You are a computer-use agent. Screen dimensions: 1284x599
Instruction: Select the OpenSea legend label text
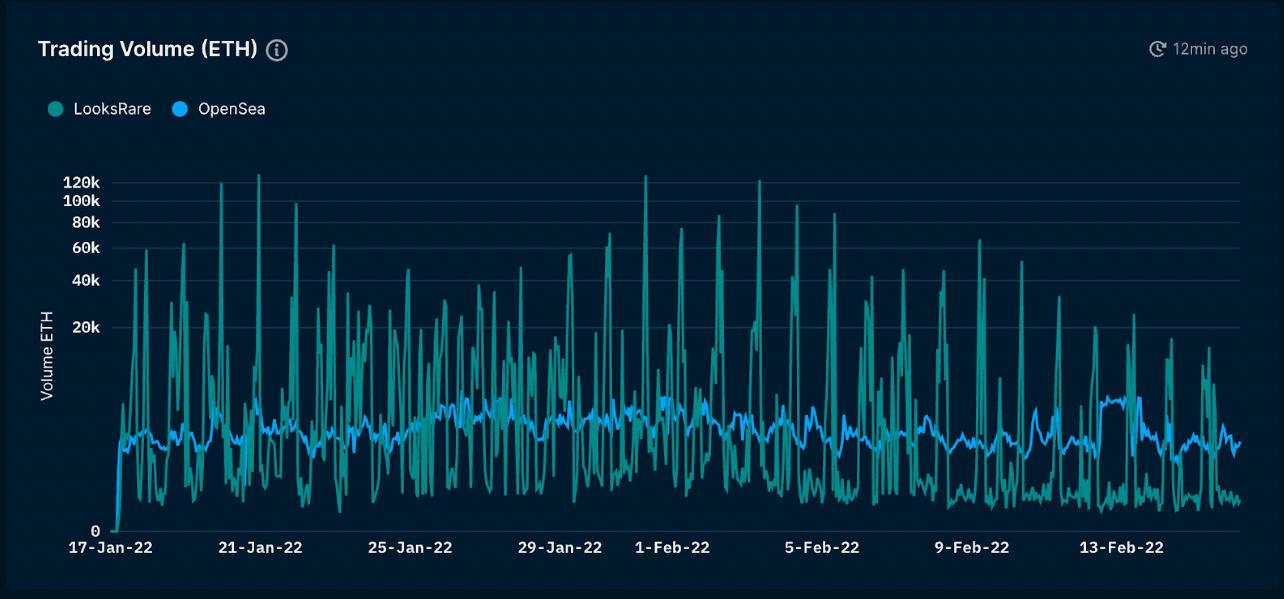coord(231,108)
